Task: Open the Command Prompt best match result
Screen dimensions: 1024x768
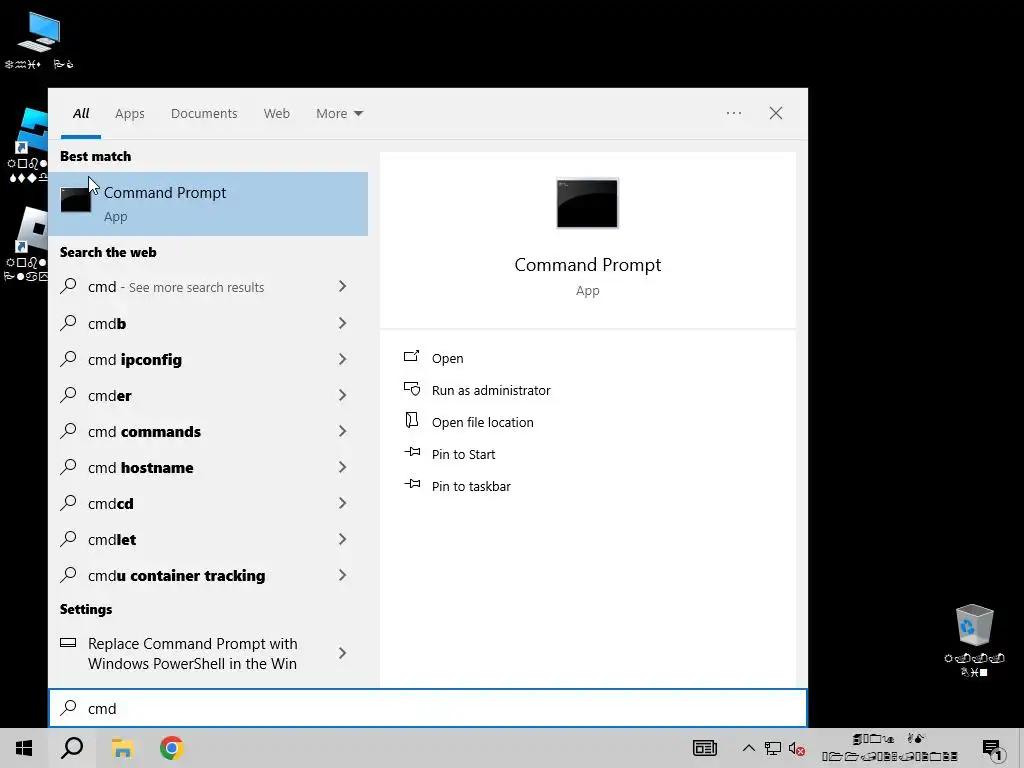Action: pyautogui.click(x=208, y=204)
